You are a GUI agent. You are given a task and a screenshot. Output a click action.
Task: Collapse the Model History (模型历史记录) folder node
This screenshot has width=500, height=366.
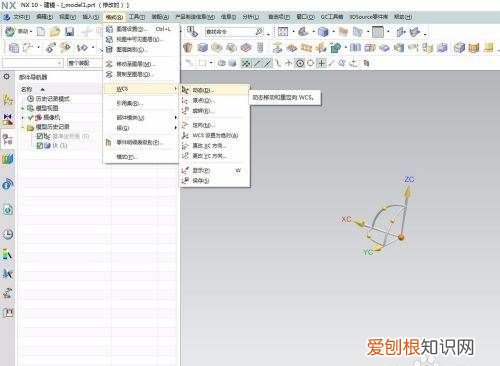tap(23, 127)
